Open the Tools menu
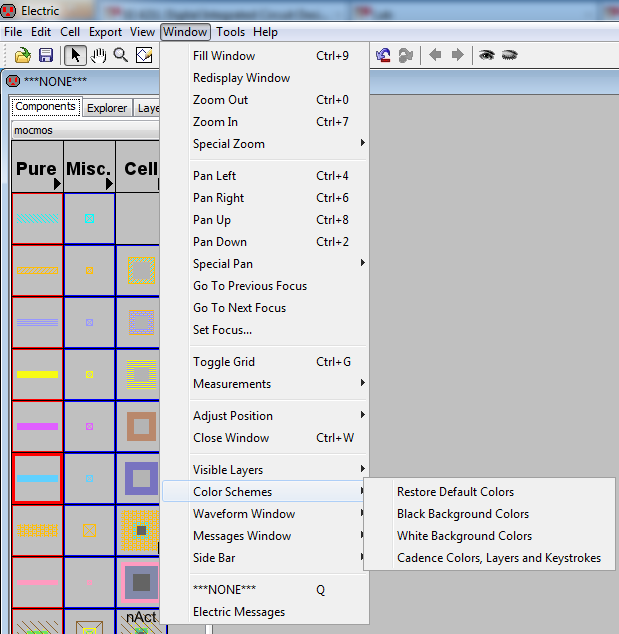Image resolution: width=619 pixels, height=634 pixels. pos(230,32)
